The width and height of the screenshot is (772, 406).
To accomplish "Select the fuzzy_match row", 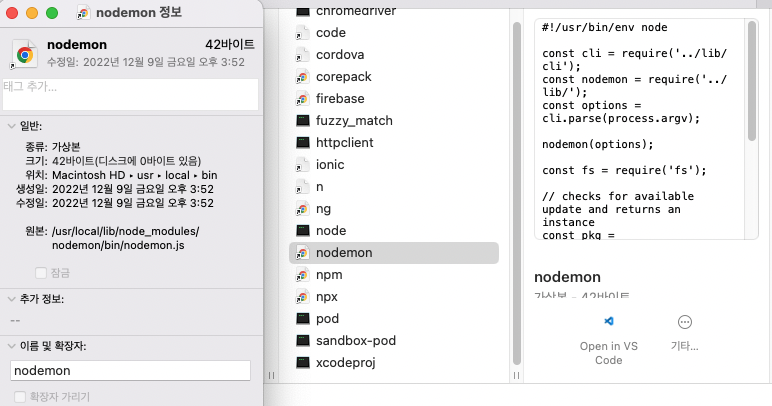I will pyautogui.click(x=394, y=121).
